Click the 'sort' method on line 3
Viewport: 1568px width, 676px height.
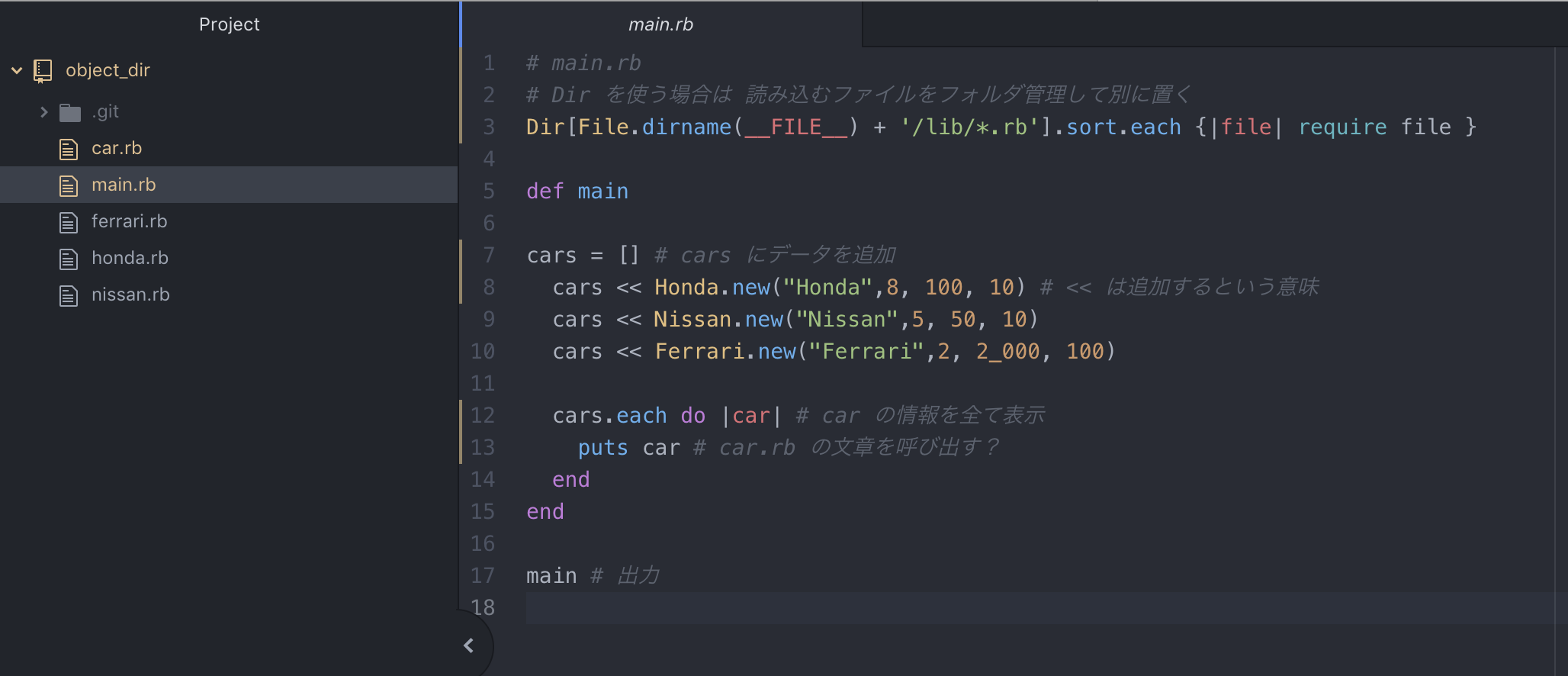point(1091,127)
